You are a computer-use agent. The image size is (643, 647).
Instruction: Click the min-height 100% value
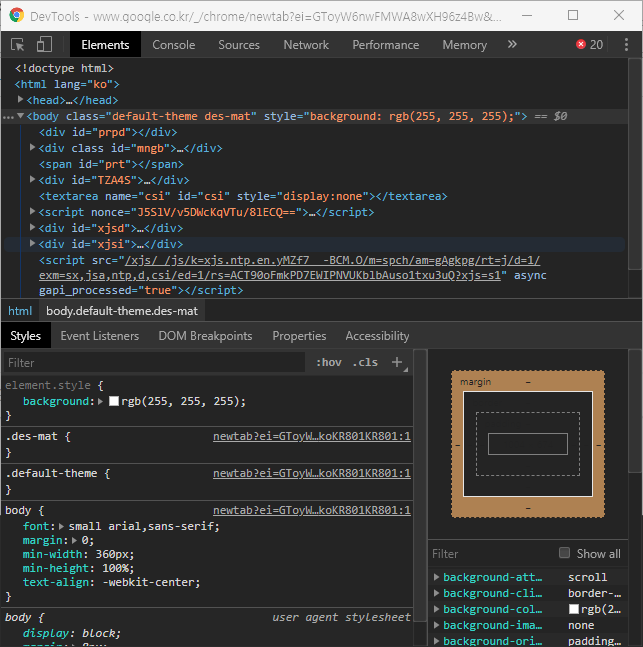click(115, 568)
